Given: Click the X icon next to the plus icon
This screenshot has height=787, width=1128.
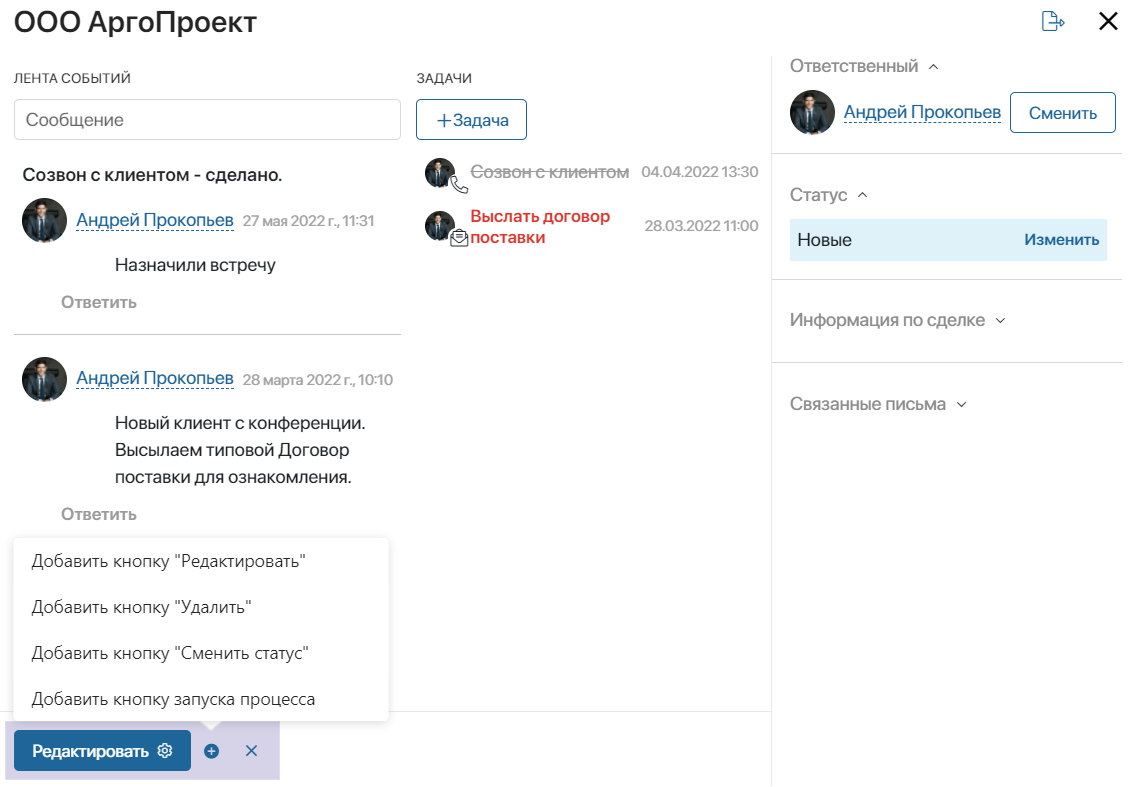Looking at the screenshot, I should tap(251, 751).
